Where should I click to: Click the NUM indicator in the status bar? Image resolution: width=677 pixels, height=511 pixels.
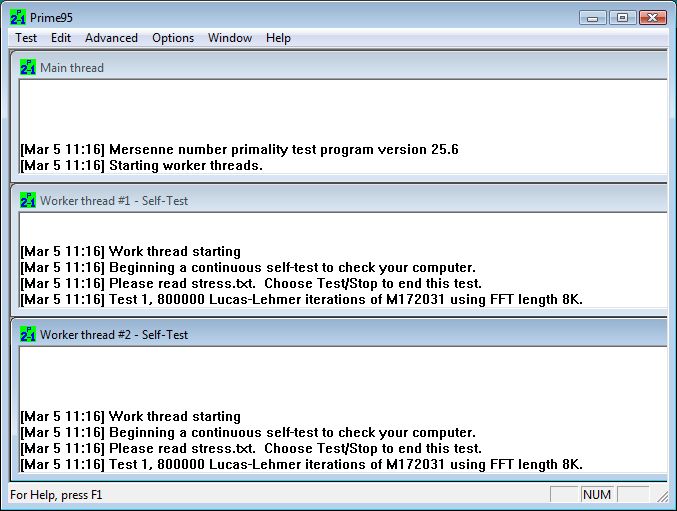(x=597, y=495)
